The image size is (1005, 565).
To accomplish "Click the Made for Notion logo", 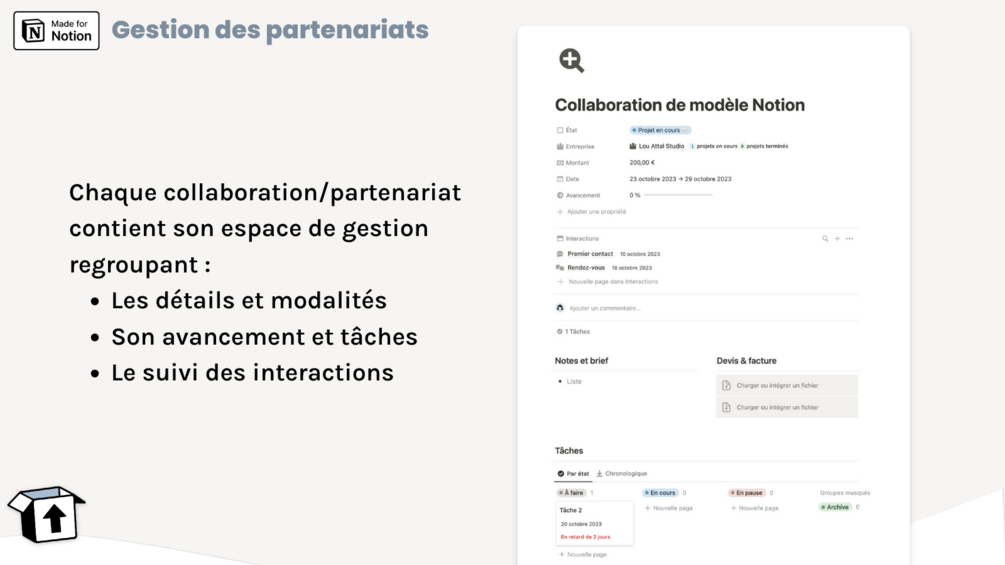I will [x=56, y=31].
